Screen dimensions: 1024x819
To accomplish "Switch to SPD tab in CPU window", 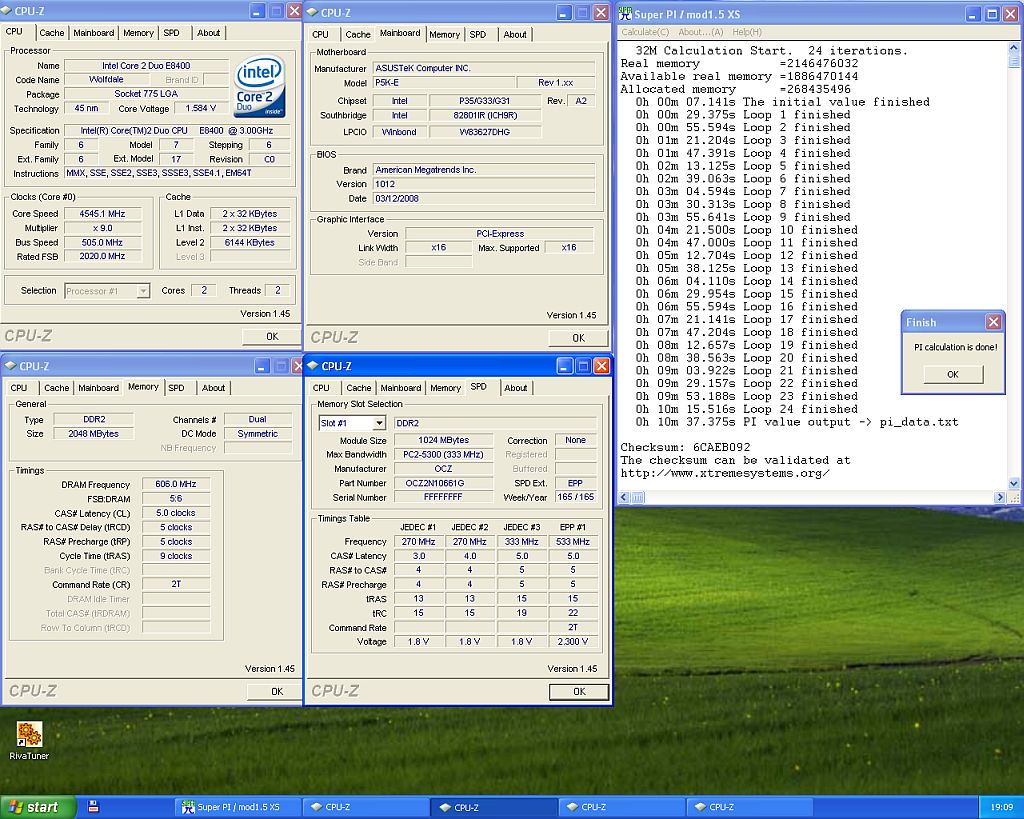I will [x=172, y=33].
